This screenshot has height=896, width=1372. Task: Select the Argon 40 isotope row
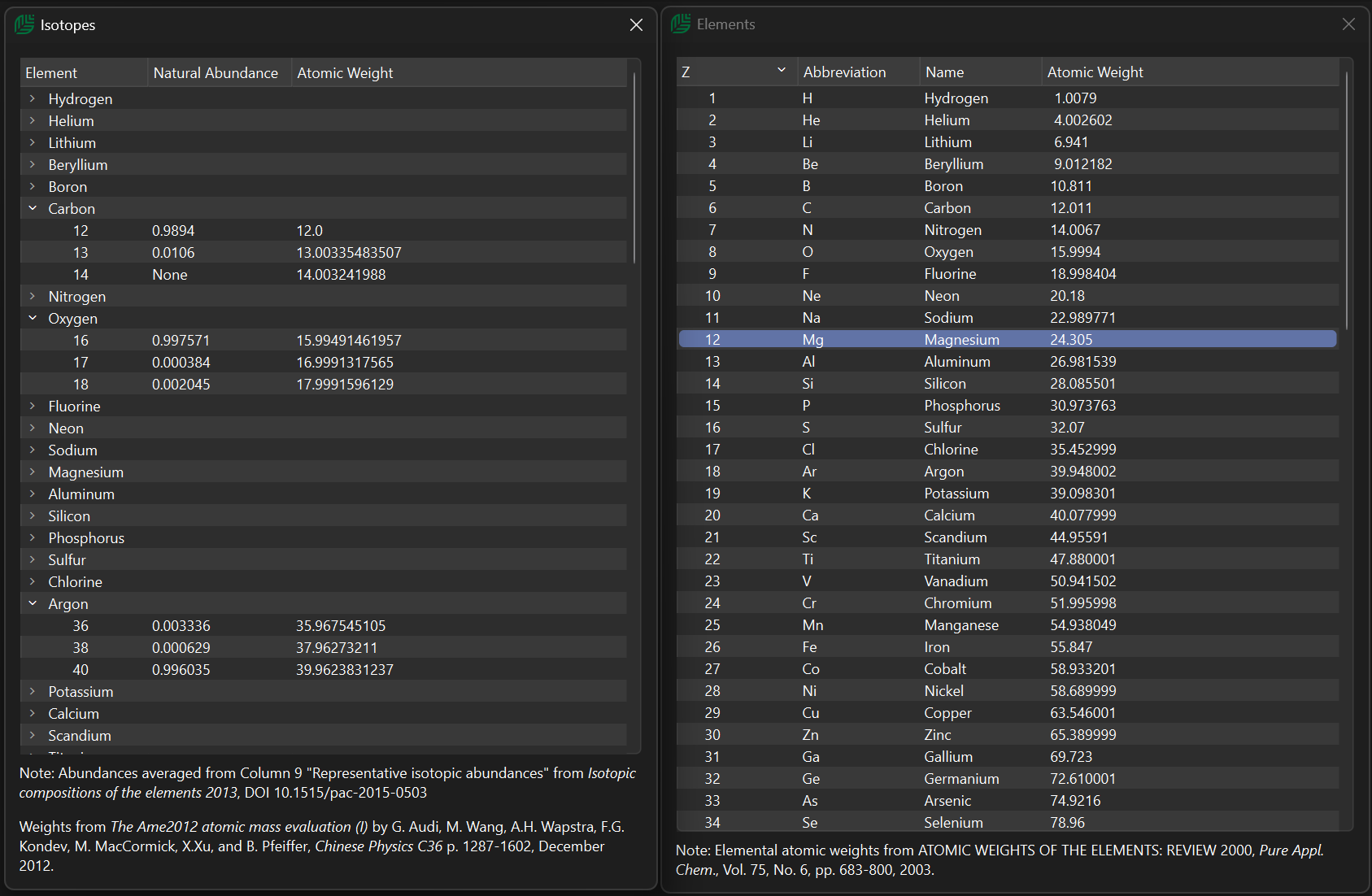324,669
